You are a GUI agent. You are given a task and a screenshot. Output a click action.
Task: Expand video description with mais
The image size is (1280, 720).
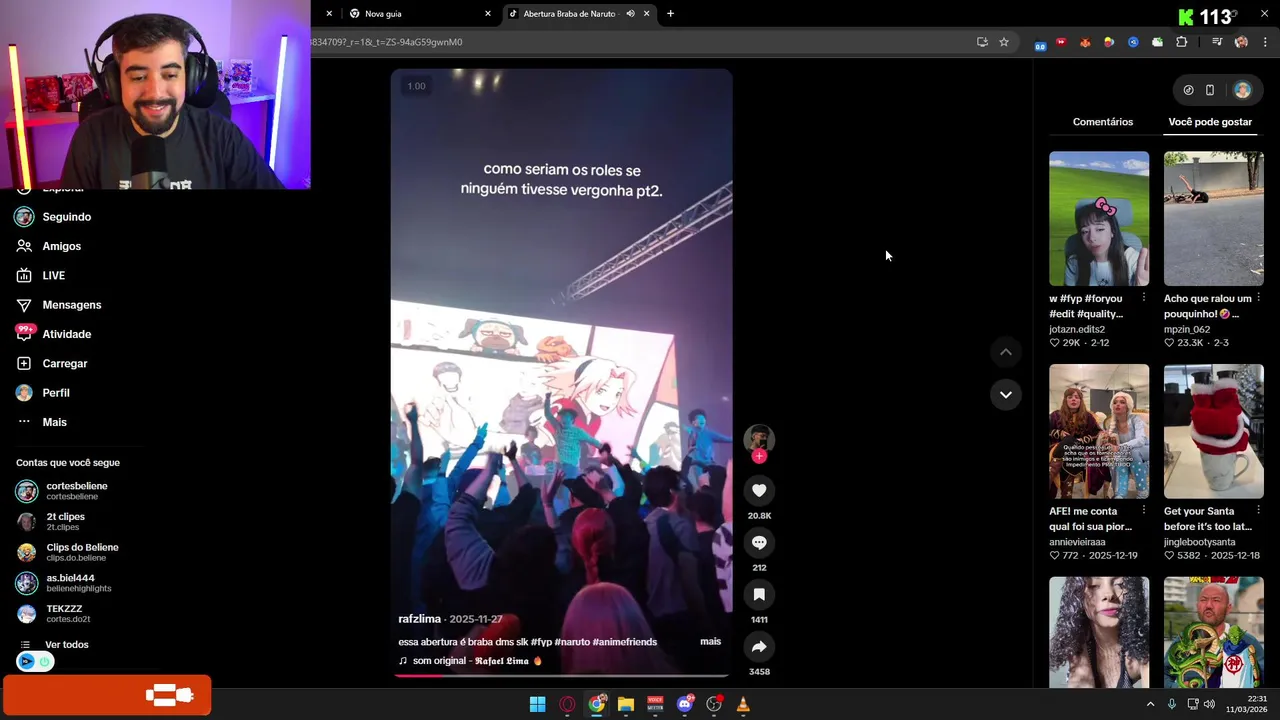tap(710, 641)
